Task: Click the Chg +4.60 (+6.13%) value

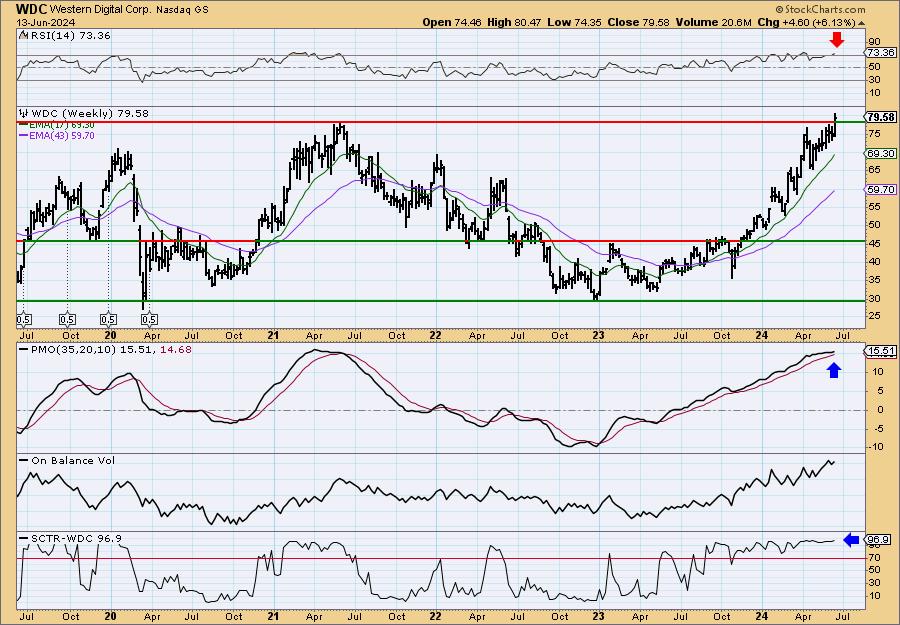Action: [806, 22]
